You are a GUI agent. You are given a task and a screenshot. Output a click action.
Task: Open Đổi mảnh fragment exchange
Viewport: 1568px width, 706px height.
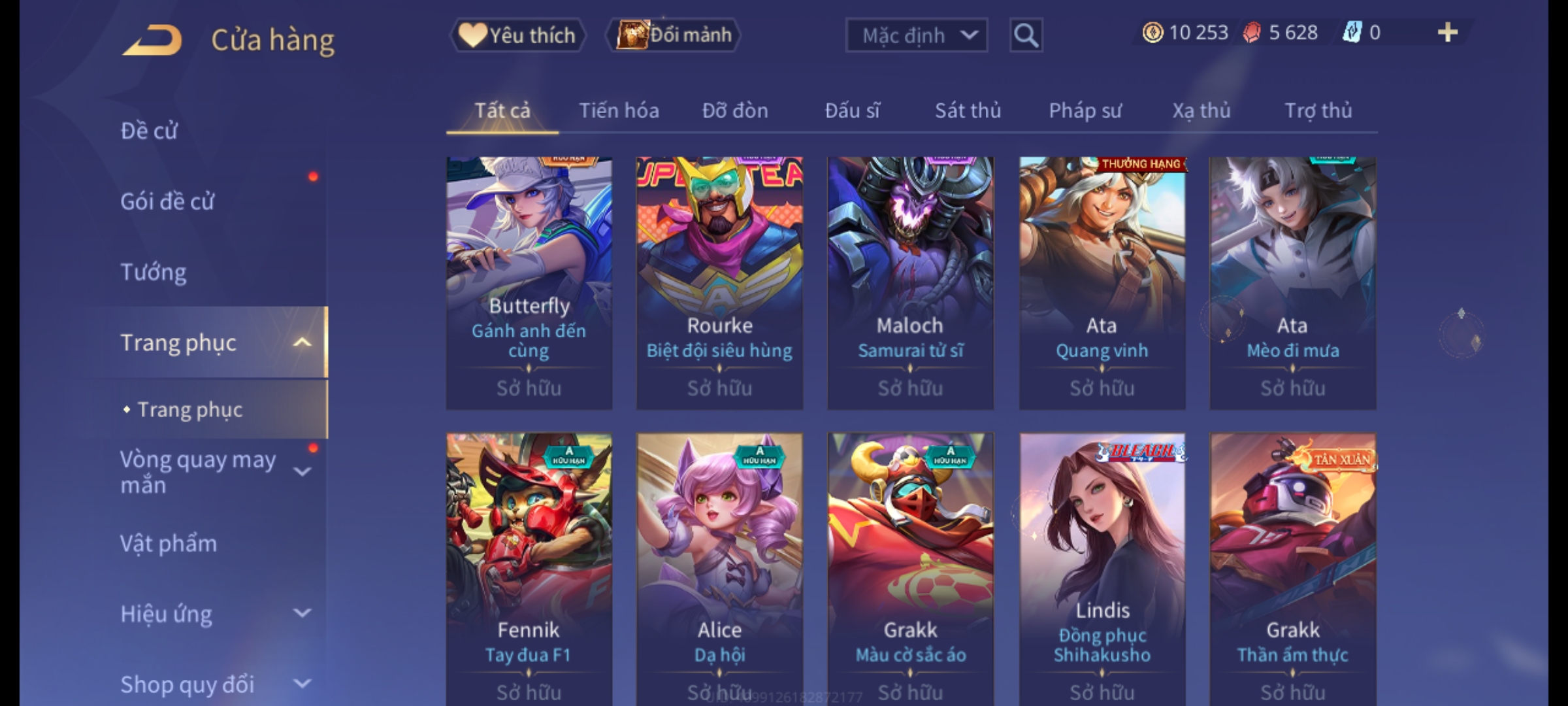coord(674,35)
